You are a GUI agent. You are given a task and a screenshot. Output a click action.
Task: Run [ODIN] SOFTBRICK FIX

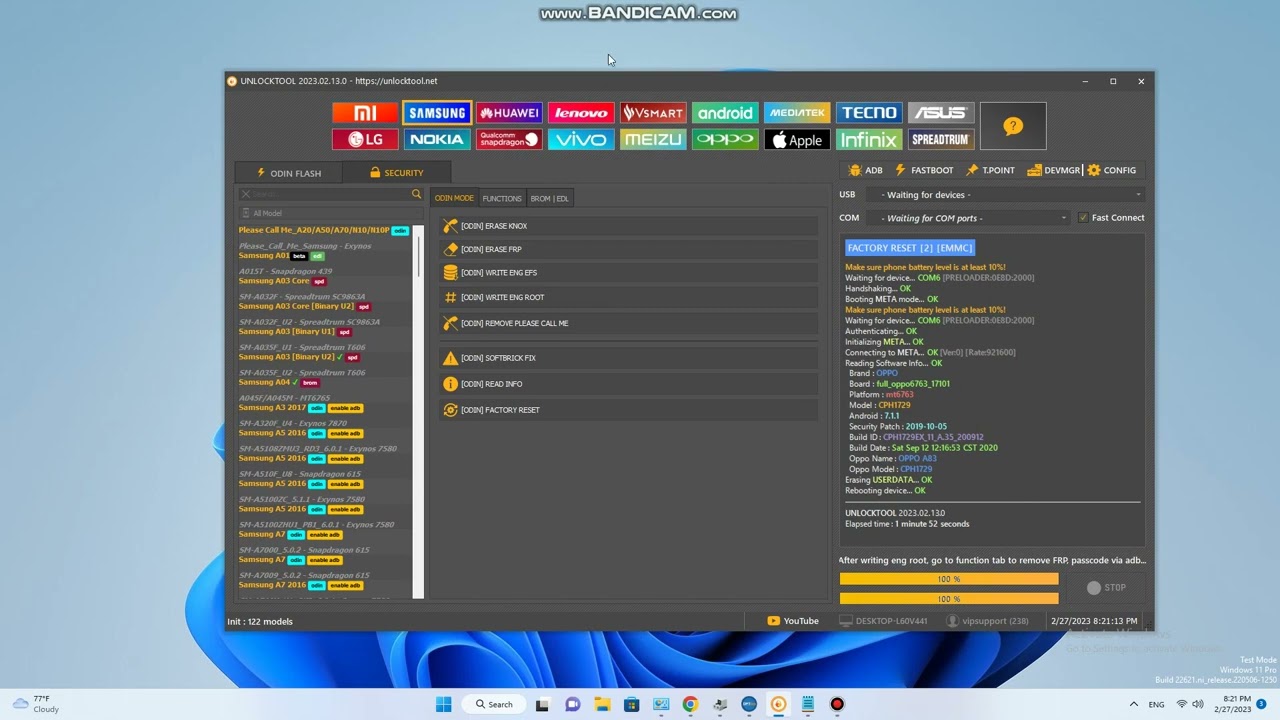pos(628,358)
